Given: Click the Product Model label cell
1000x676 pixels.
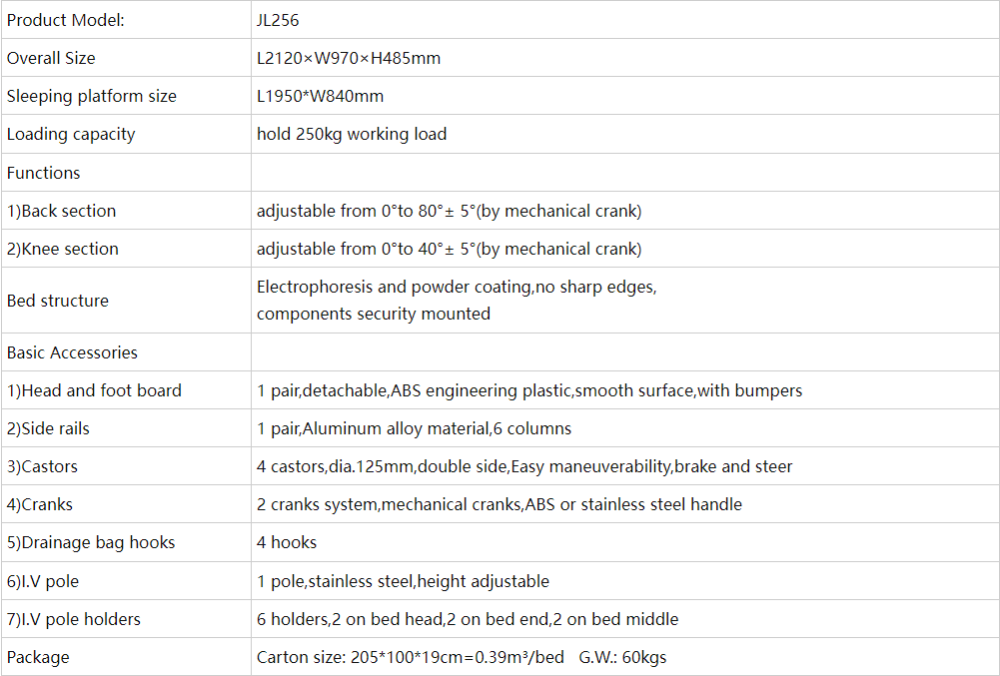Looking at the screenshot, I should point(66,20).
